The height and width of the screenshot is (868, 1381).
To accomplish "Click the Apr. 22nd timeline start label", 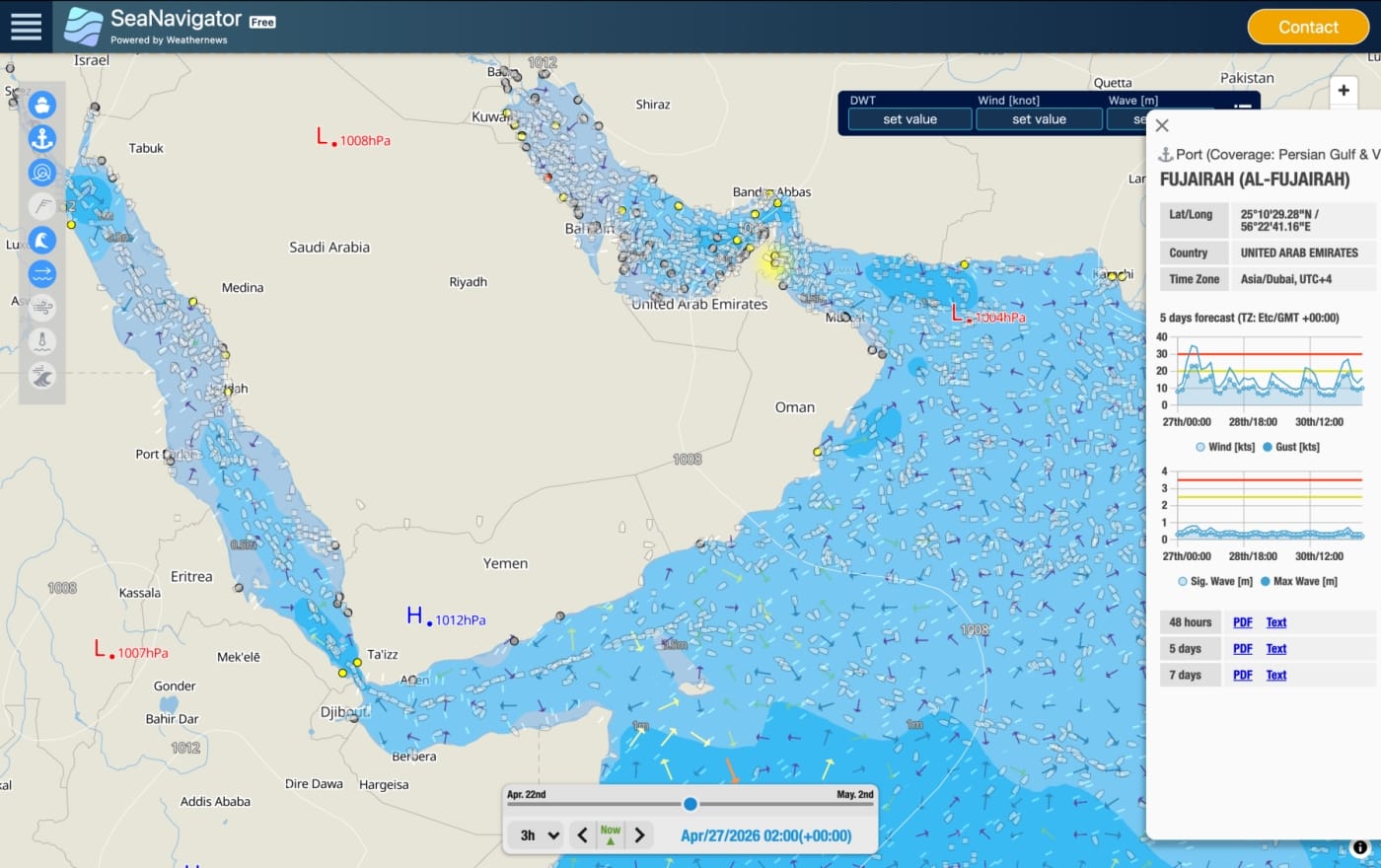I will [527, 794].
